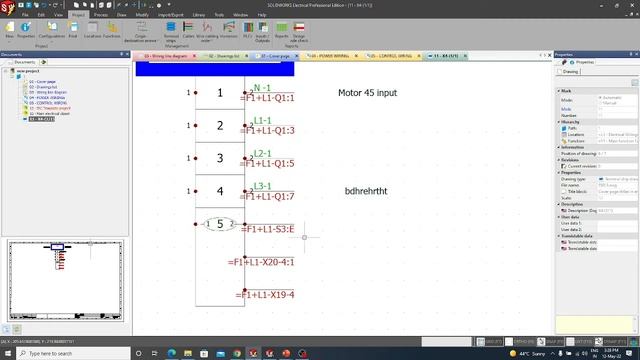The image size is (640, 360).
Task: Switch to the Draw ribbon tab
Action: 121,15
